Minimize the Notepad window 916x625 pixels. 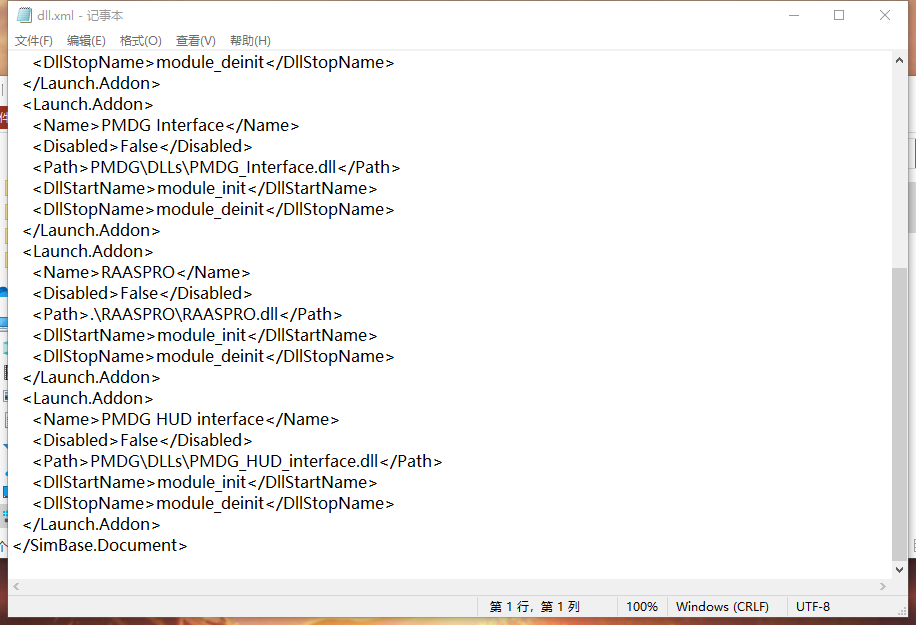click(x=793, y=15)
